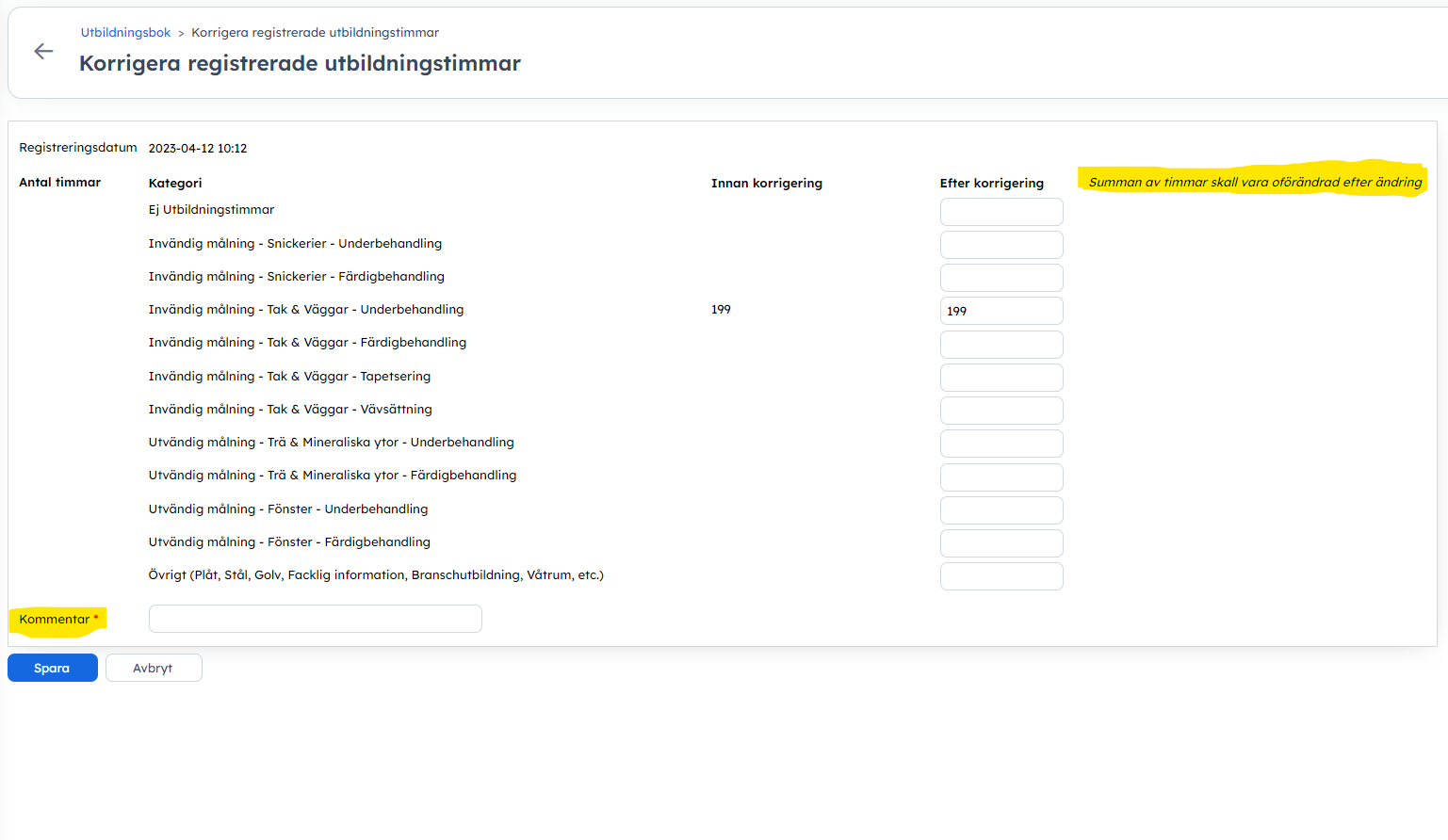Click the Kommentar required label
The height and width of the screenshot is (840, 1448).
[x=55, y=620]
